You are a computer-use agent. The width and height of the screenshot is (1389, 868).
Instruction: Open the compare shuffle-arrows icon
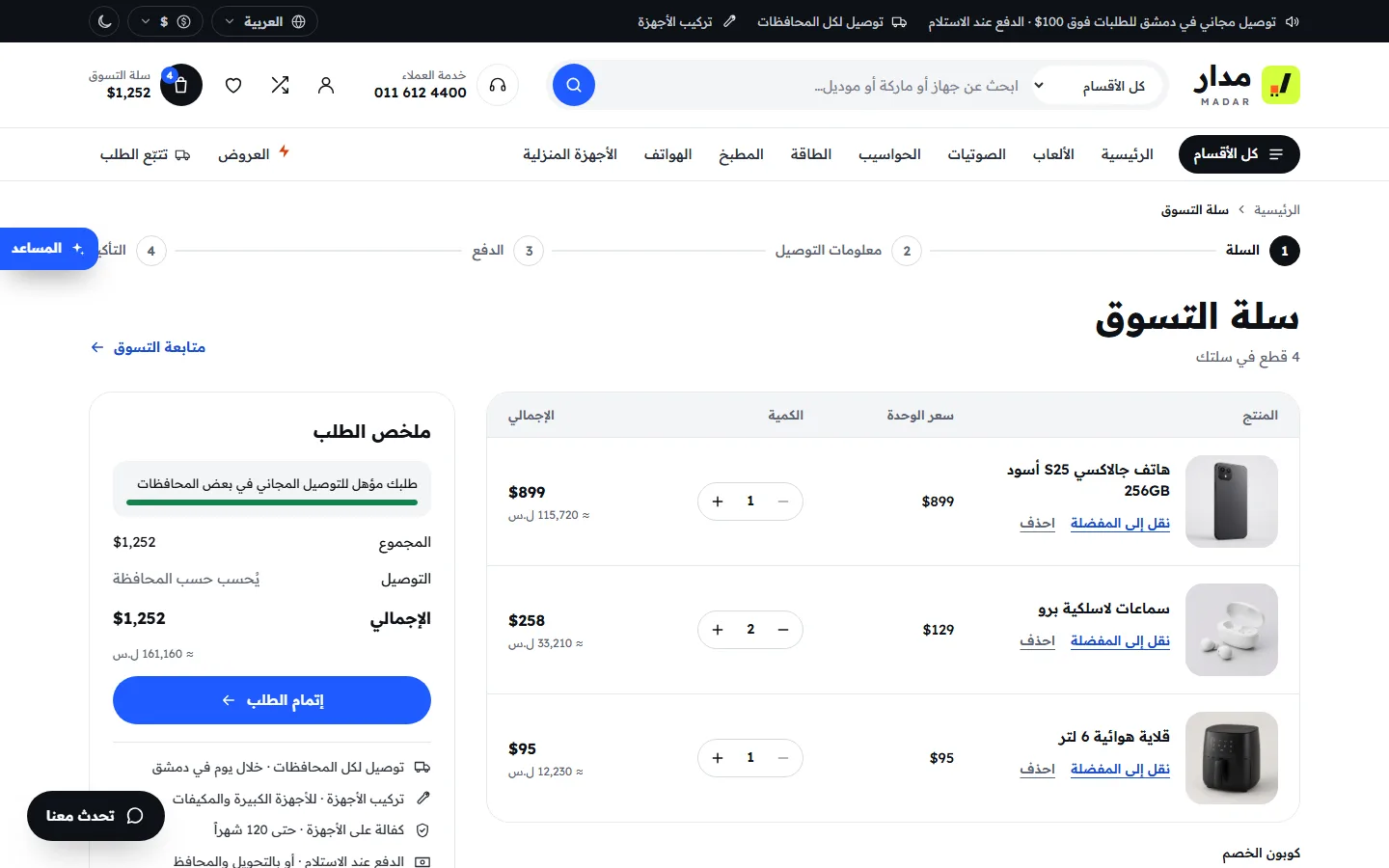click(x=281, y=85)
